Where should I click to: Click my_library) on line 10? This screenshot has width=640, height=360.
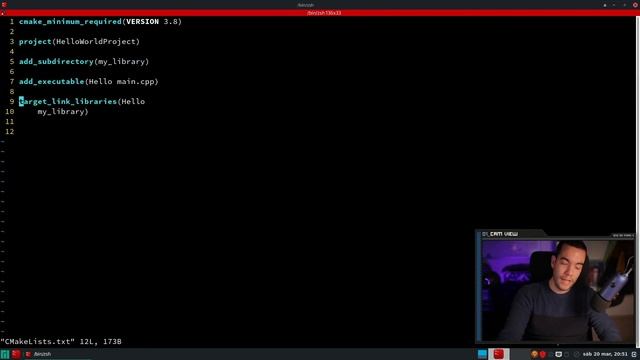(63, 111)
